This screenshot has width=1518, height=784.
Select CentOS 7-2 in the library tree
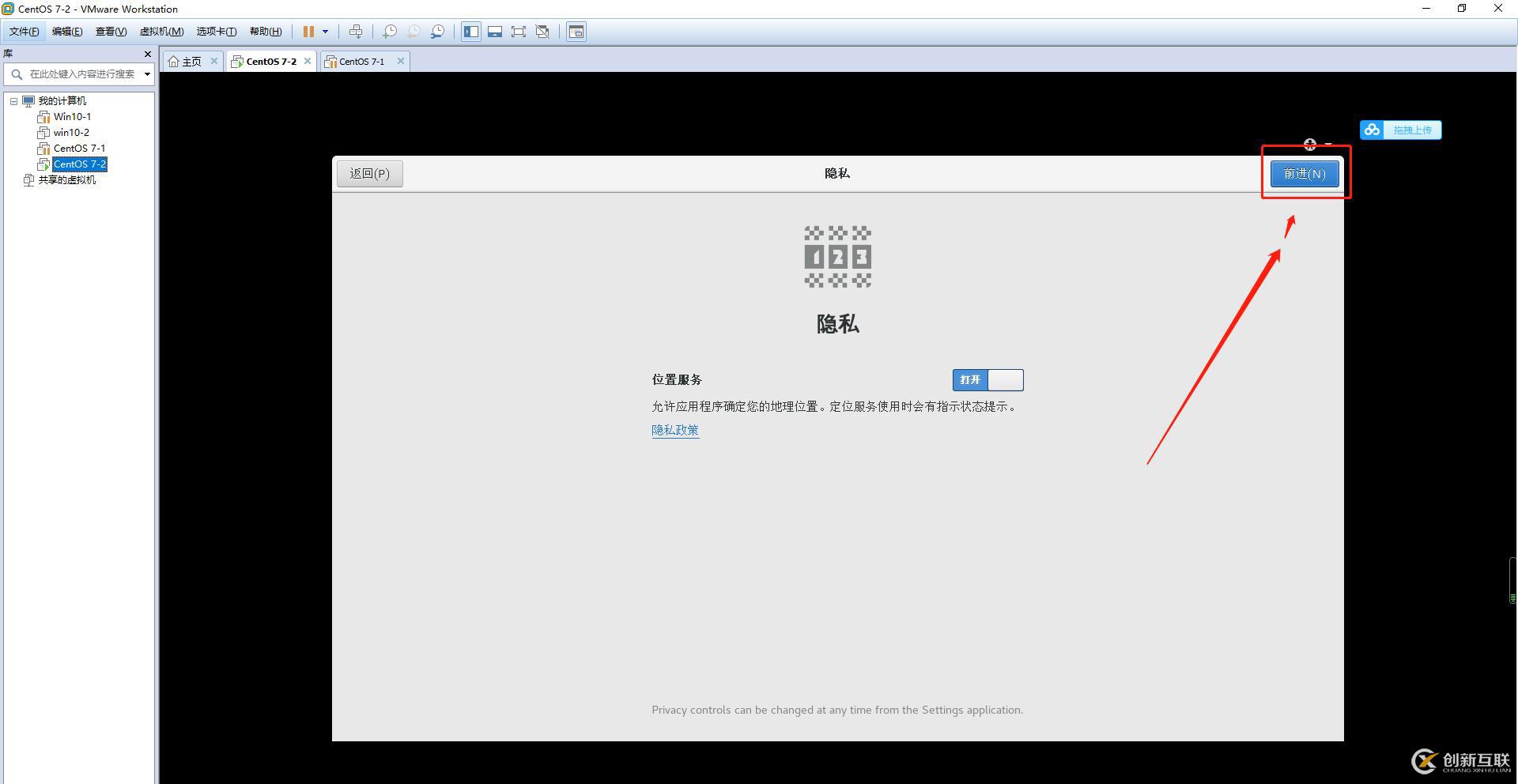(80, 164)
